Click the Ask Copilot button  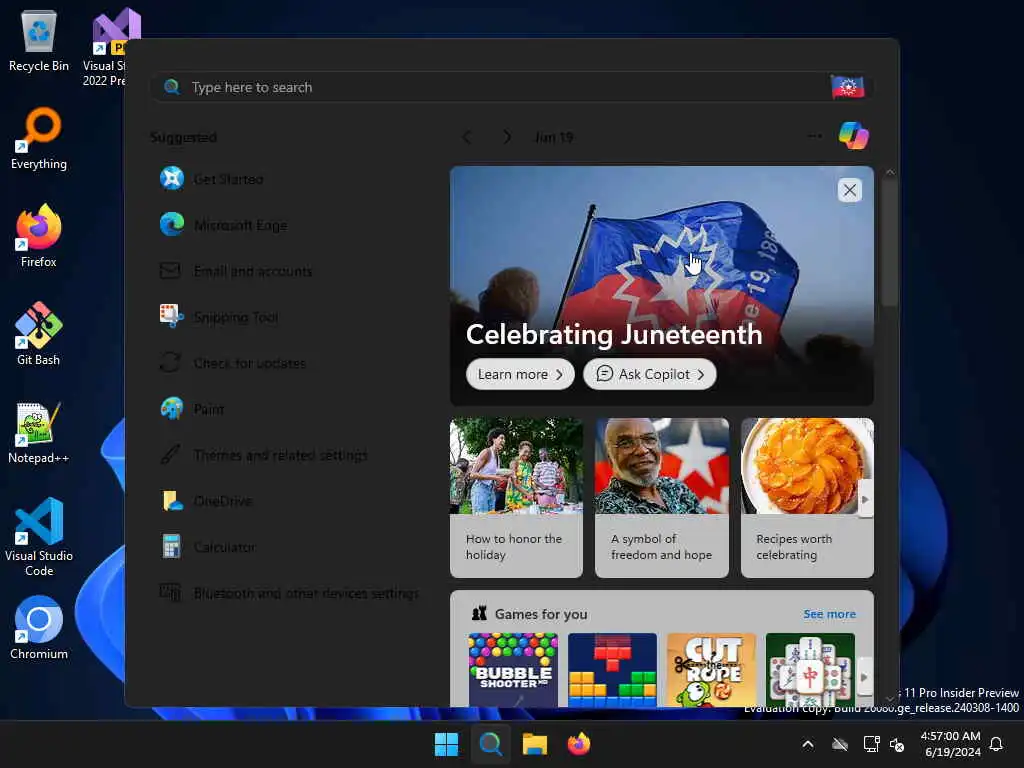tap(650, 374)
